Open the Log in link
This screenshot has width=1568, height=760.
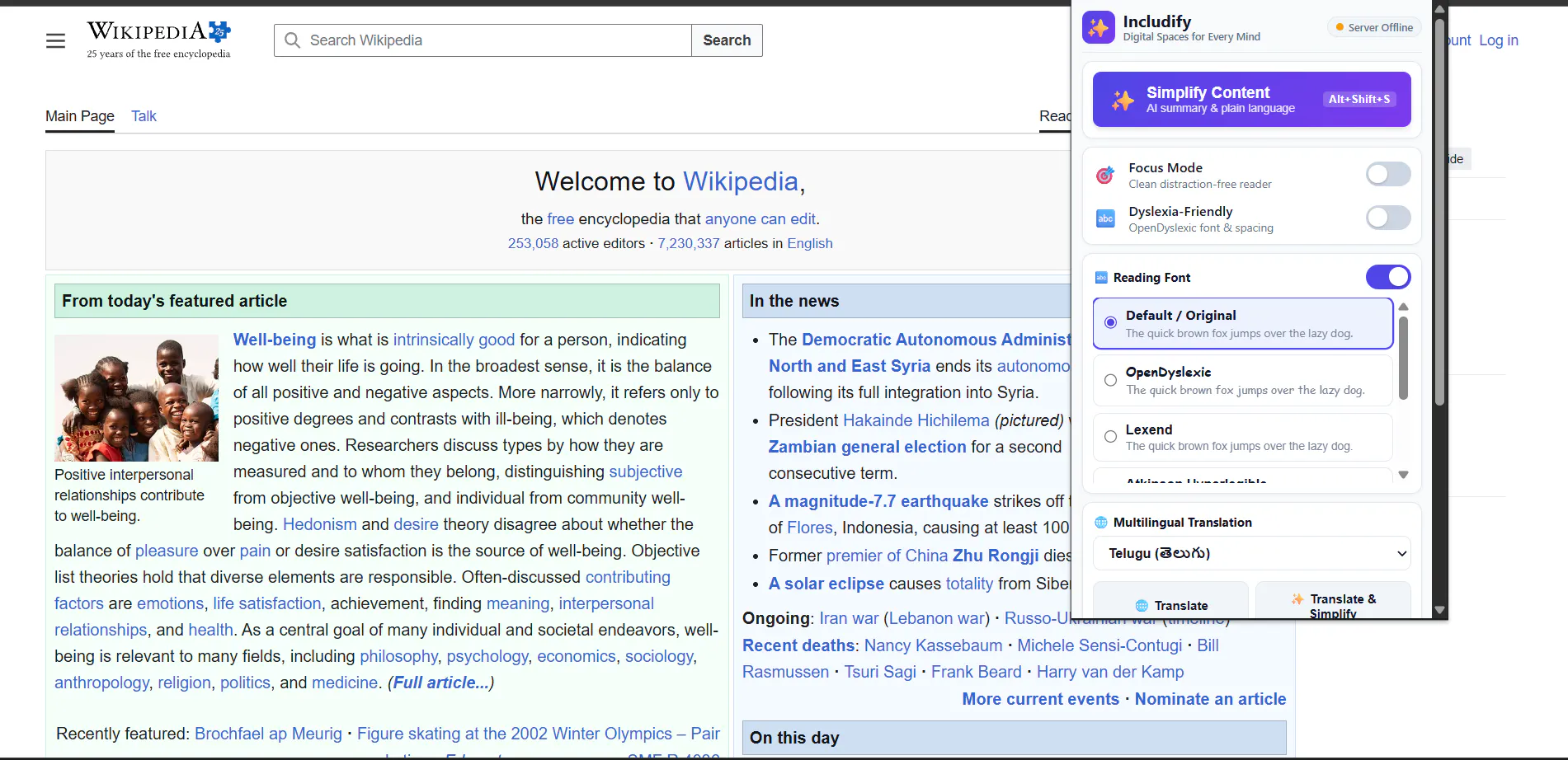click(1498, 40)
